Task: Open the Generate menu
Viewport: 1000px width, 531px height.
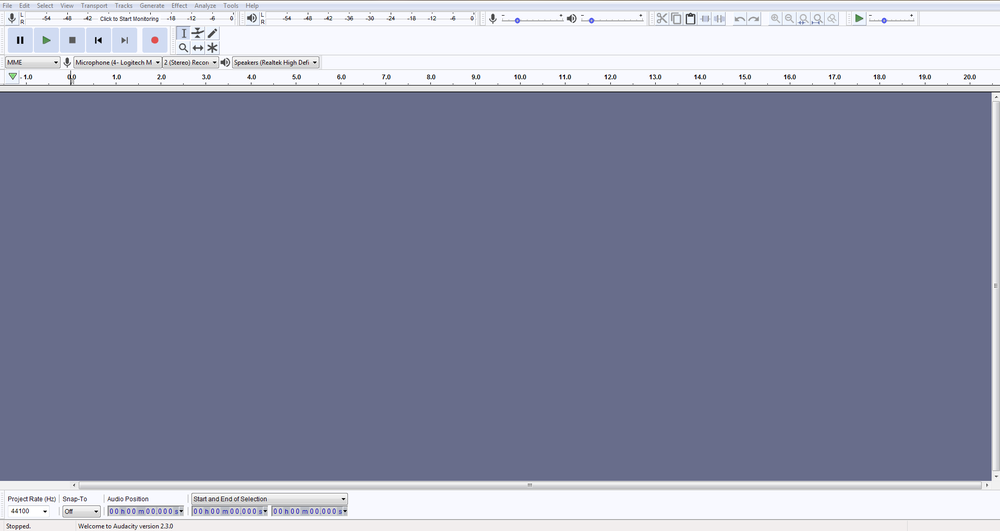Action: point(152,5)
